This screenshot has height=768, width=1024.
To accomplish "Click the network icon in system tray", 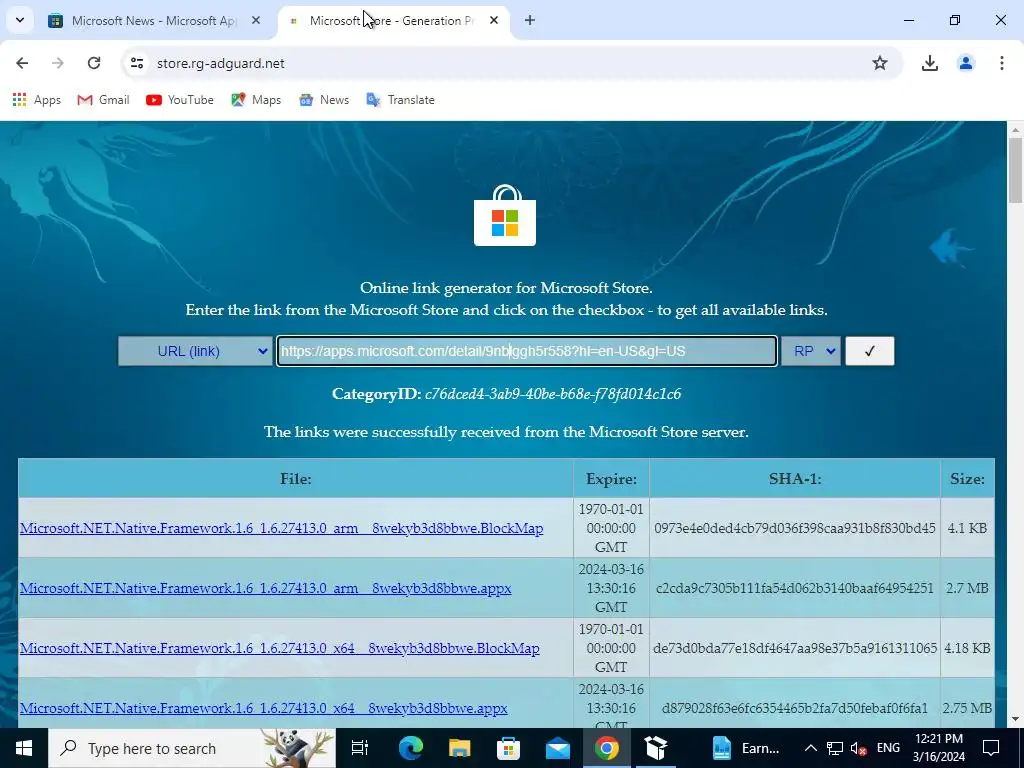I will tap(835, 748).
